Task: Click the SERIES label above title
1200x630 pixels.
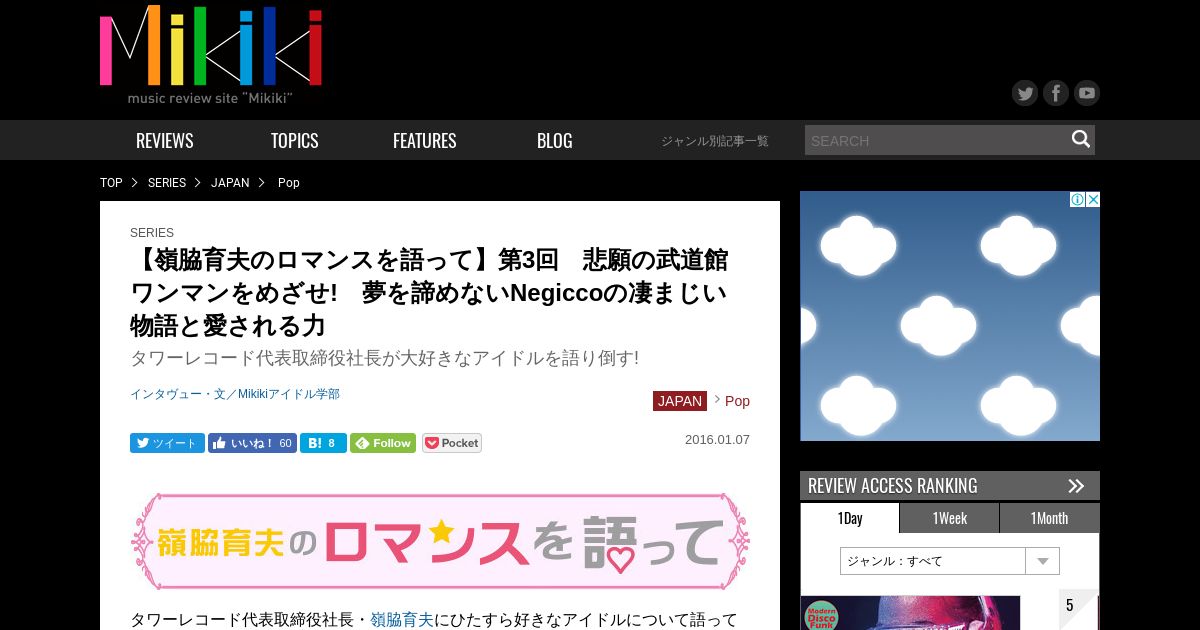Action: (152, 233)
